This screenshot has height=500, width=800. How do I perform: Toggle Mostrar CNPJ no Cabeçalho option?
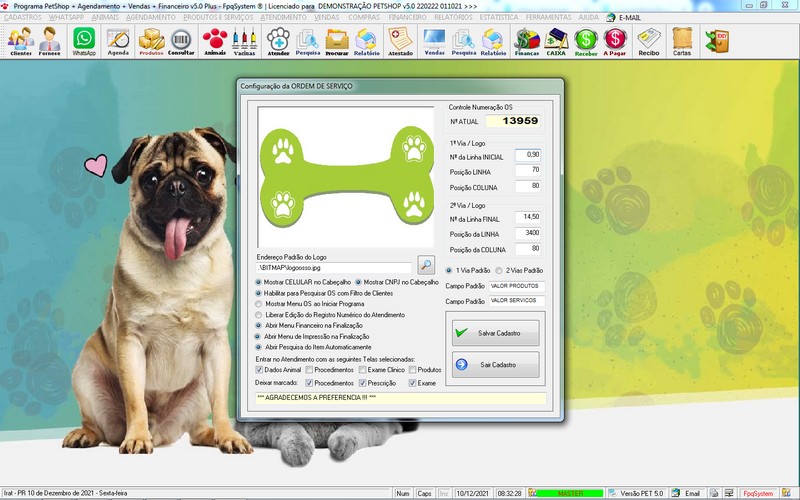(x=397, y=282)
